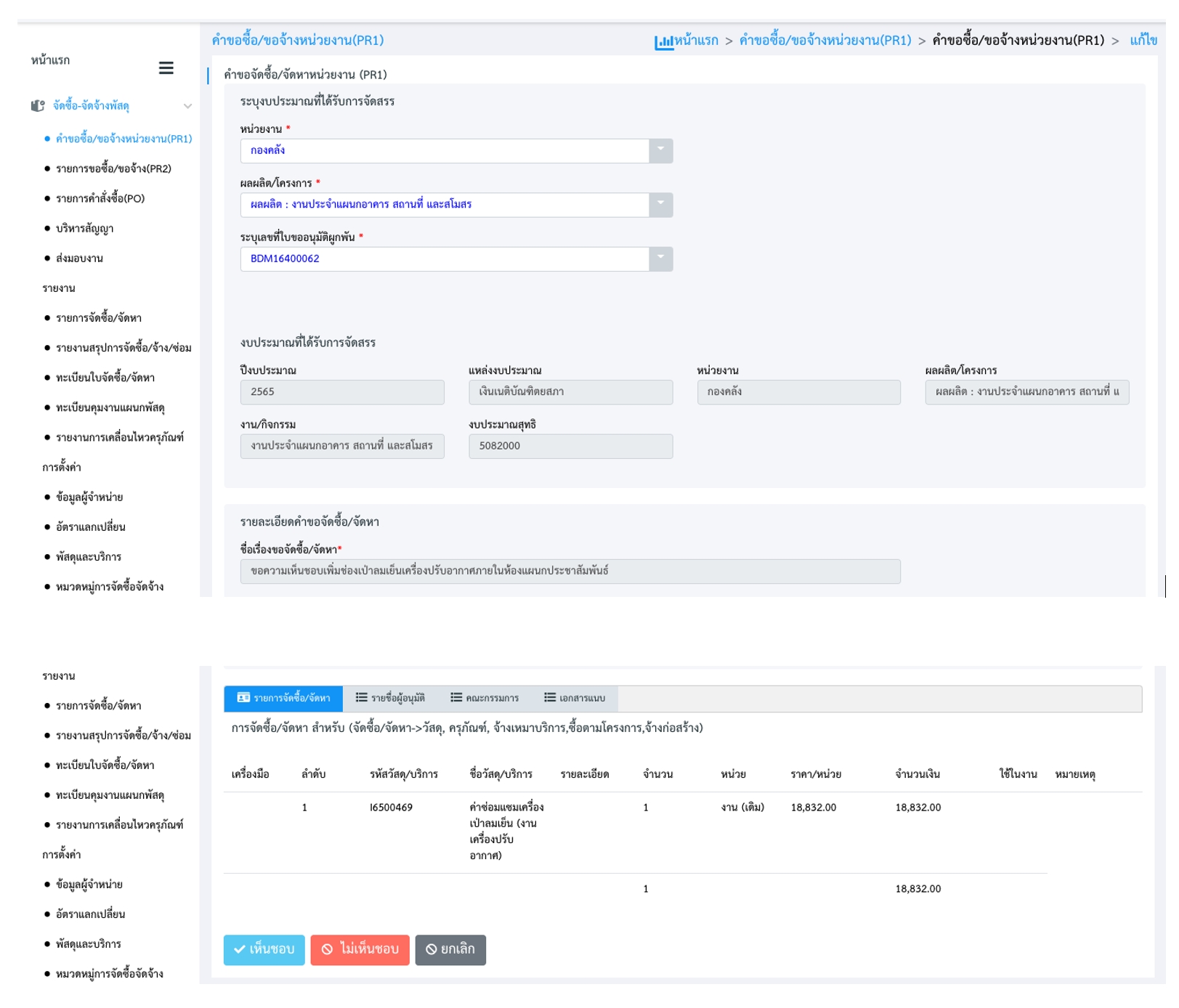
Task: Click the procurement module icon in sidebar
Action: point(38,106)
